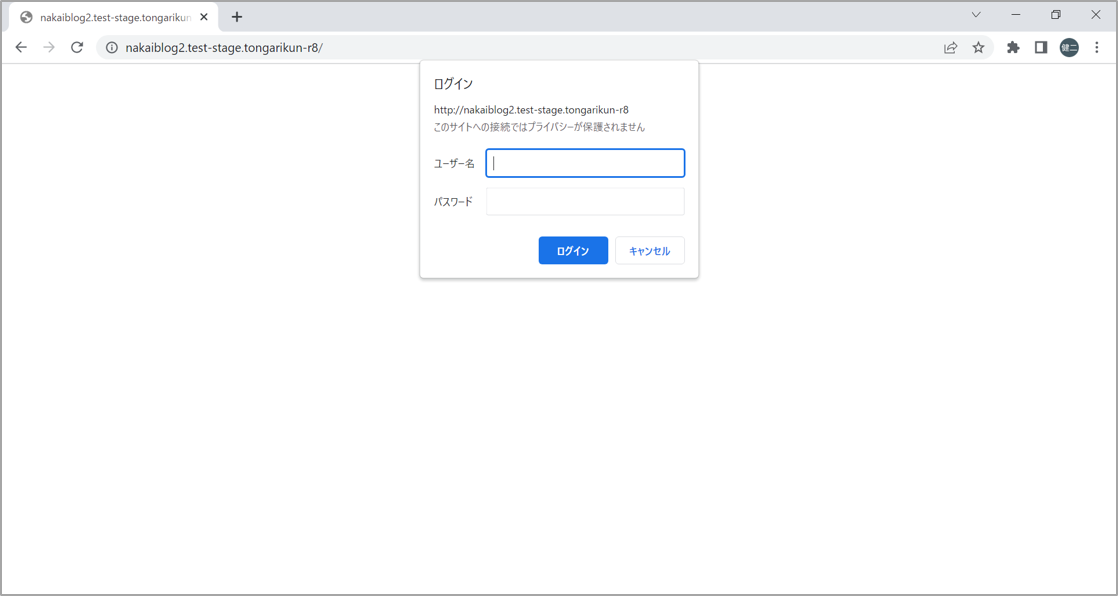Screen dimensions: 1118x596
Task: Click the forward navigation arrow
Action: pyautogui.click(x=48, y=48)
